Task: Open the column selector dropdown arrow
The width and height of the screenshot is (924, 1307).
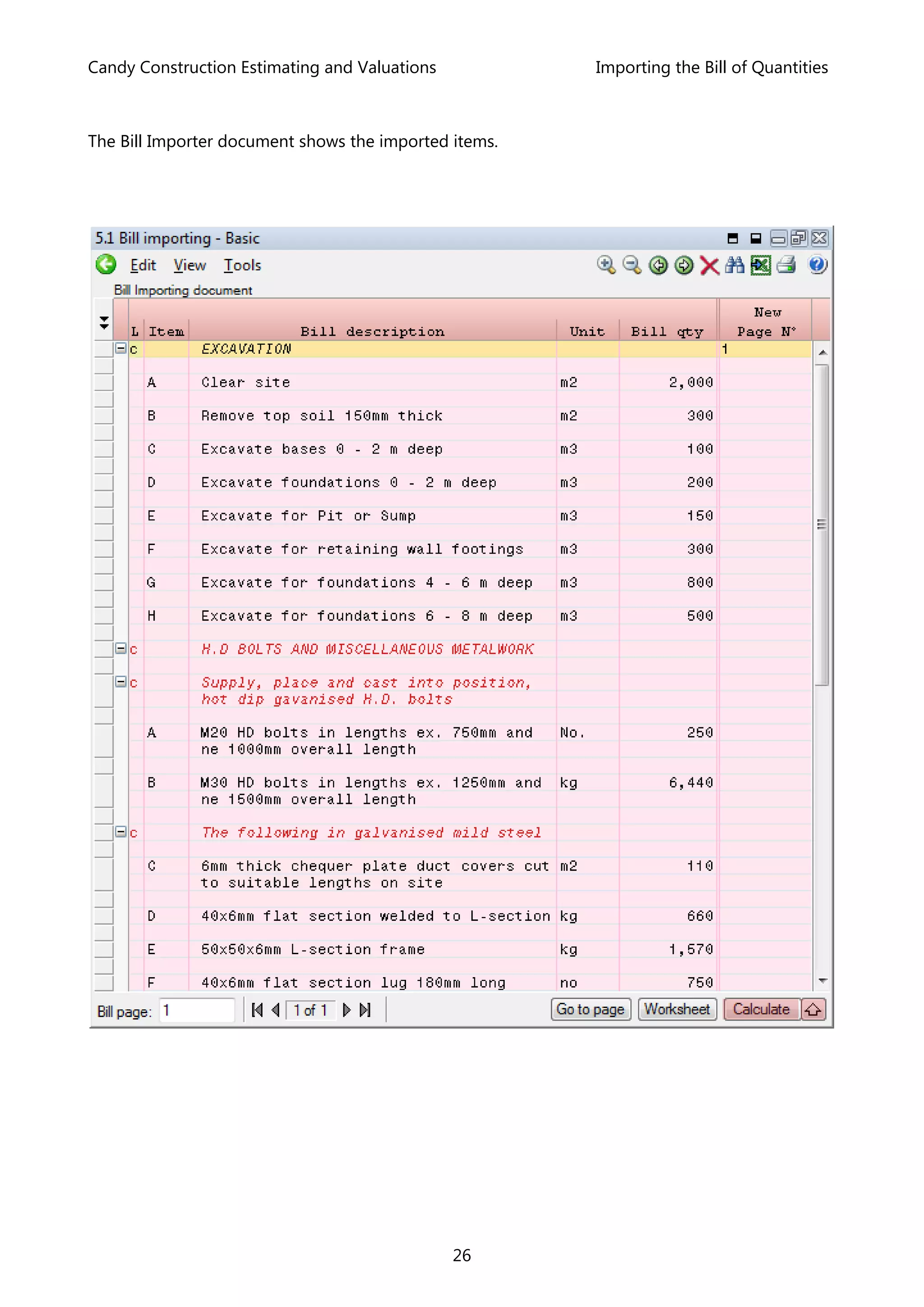Action: [x=104, y=323]
